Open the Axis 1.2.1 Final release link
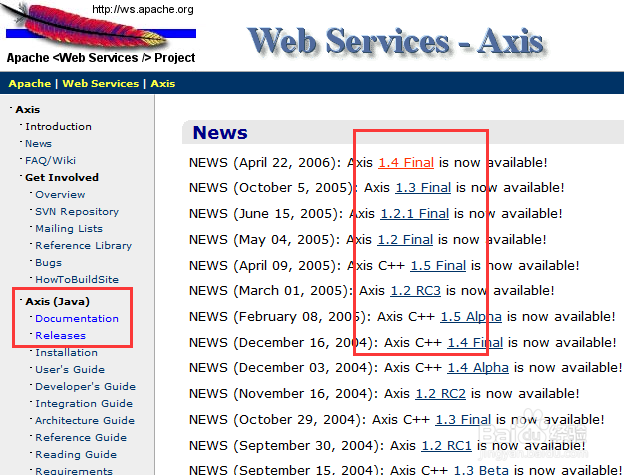This screenshot has width=624, height=475. click(x=415, y=214)
